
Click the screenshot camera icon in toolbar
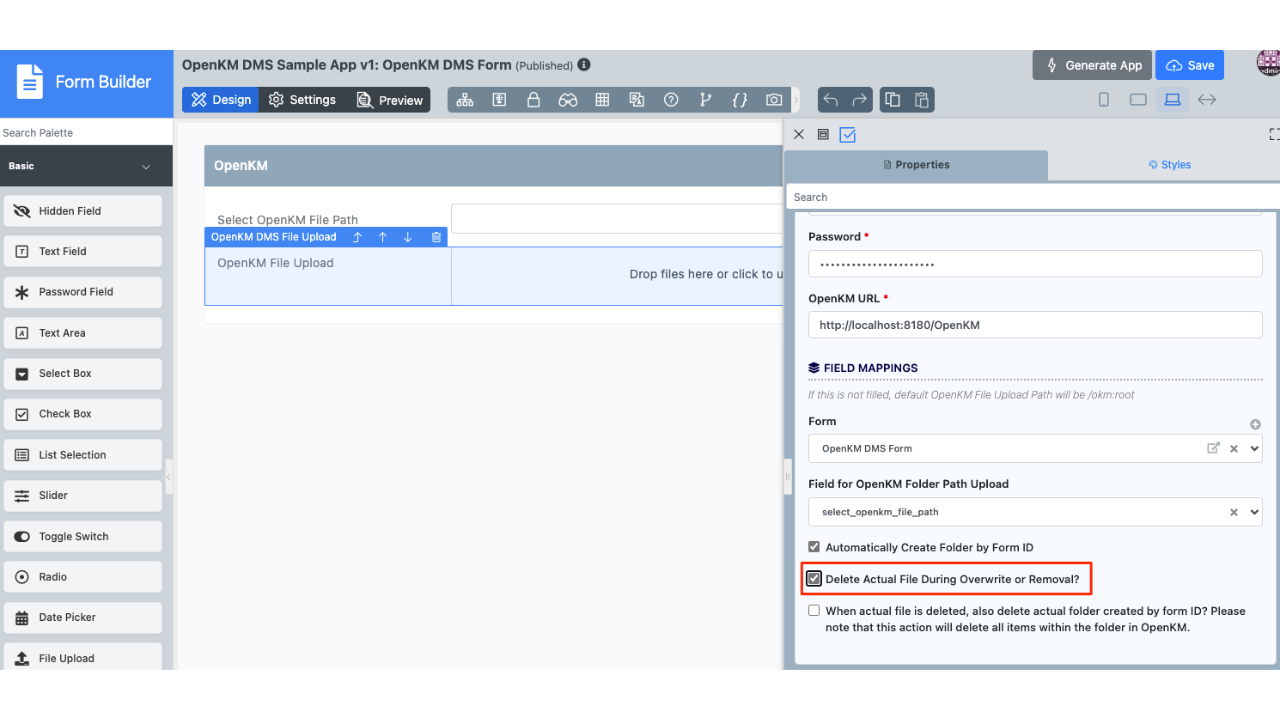(774, 100)
